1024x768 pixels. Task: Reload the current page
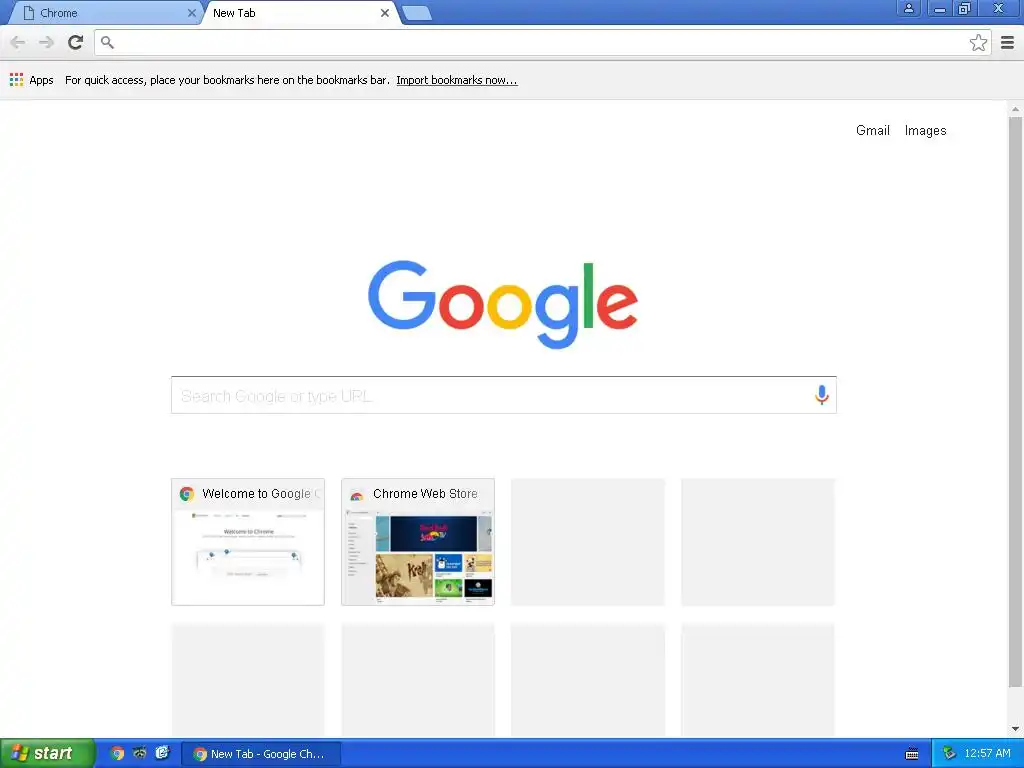(x=75, y=42)
